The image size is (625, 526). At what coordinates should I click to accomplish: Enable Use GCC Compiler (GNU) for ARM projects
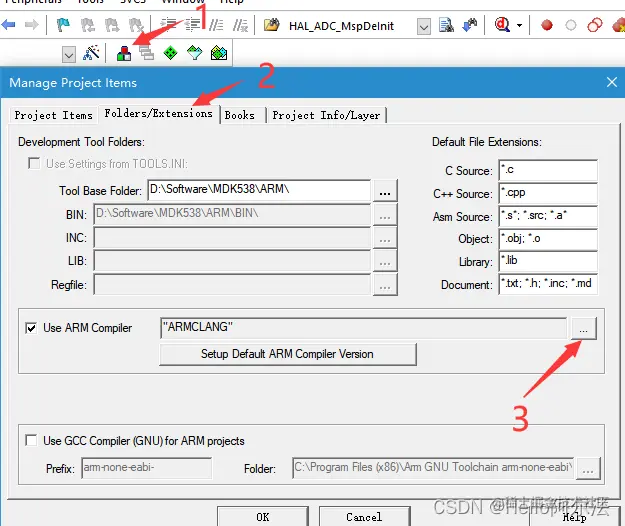(x=31, y=440)
